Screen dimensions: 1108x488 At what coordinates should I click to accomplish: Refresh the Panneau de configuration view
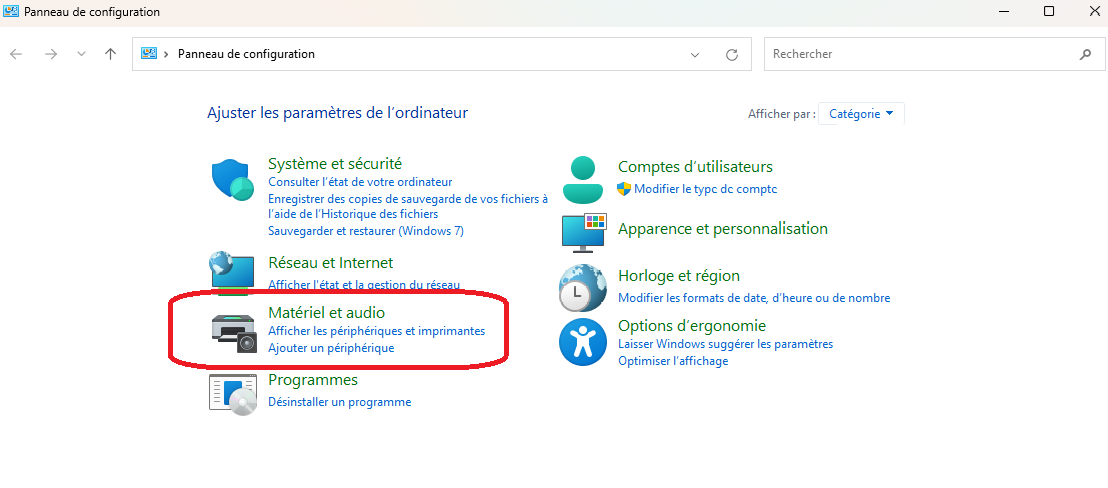point(732,54)
